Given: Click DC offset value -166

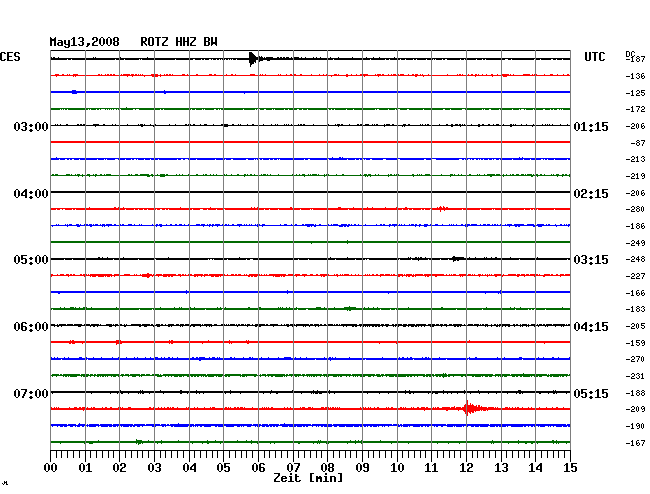Looking at the screenshot, I should (x=635, y=293).
